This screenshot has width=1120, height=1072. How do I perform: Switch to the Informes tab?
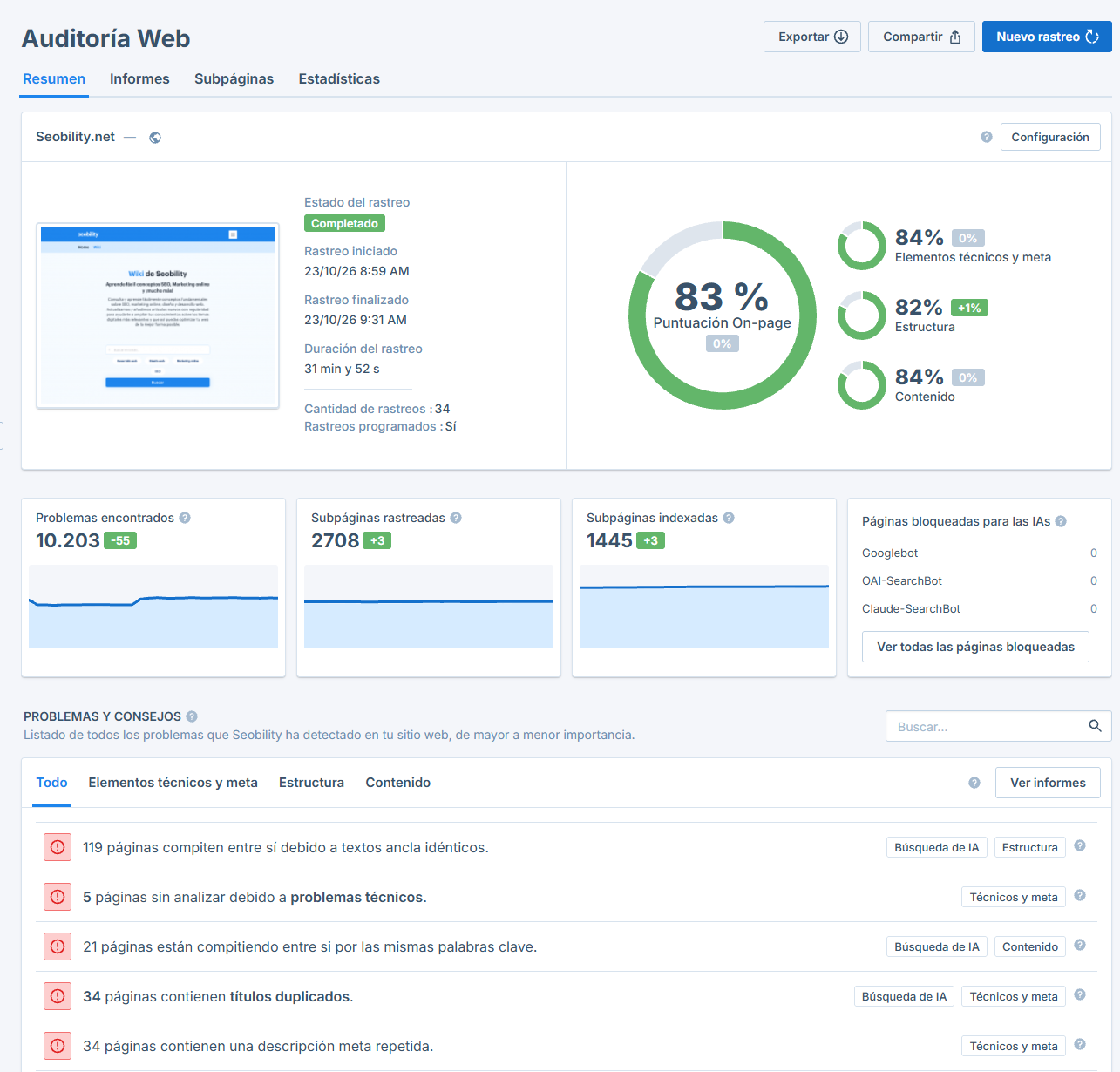139,78
